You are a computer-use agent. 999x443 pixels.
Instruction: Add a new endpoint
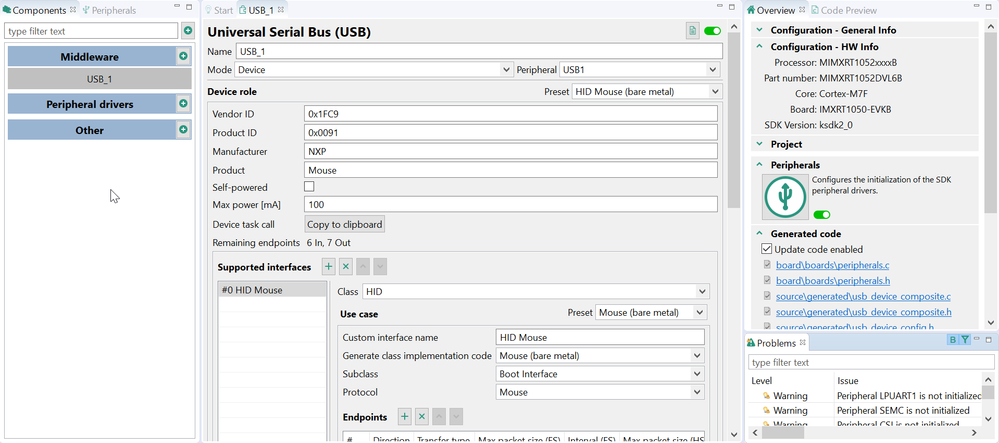coord(405,417)
